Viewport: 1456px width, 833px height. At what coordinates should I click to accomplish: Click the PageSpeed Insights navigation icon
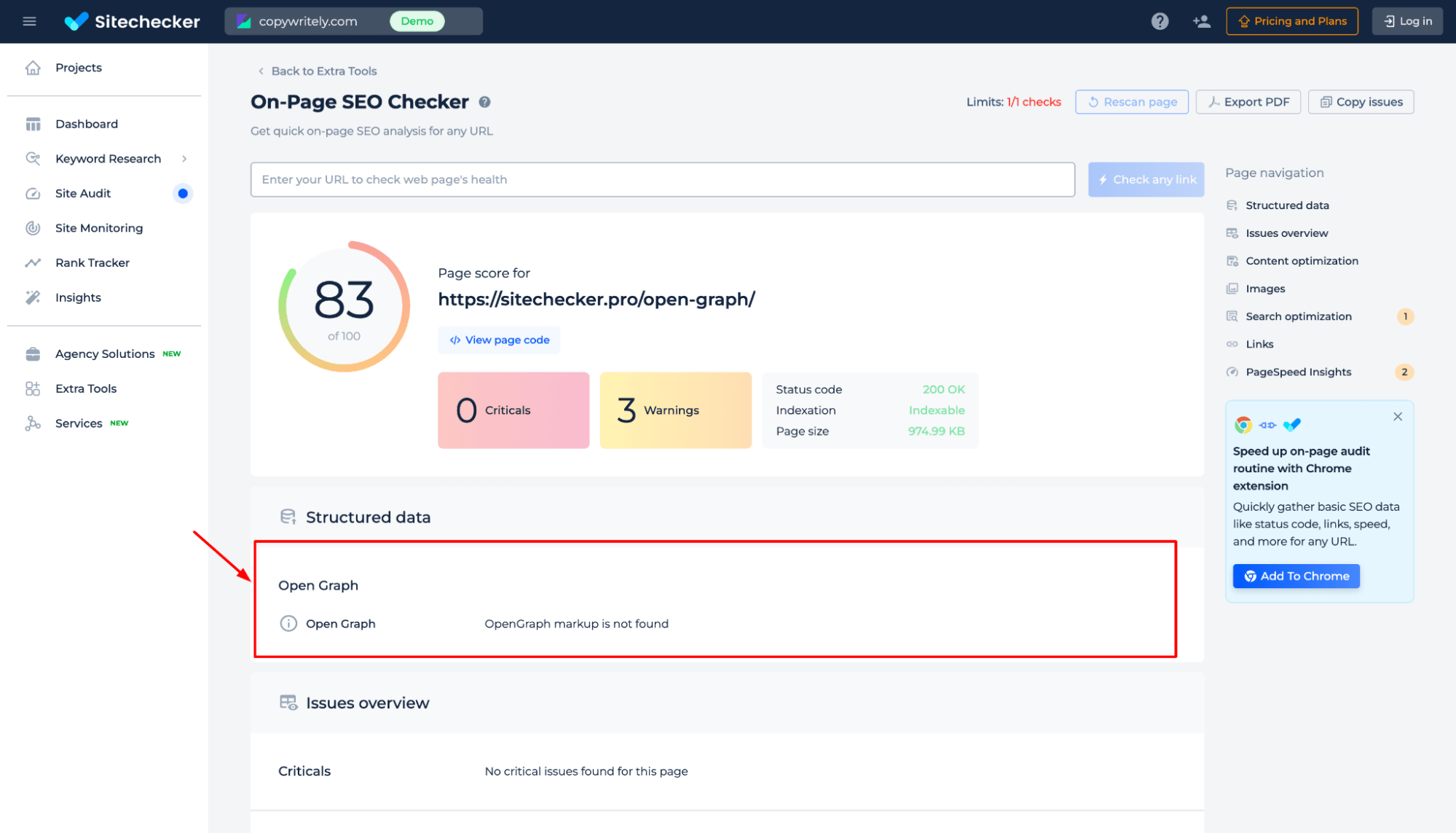(x=1232, y=371)
